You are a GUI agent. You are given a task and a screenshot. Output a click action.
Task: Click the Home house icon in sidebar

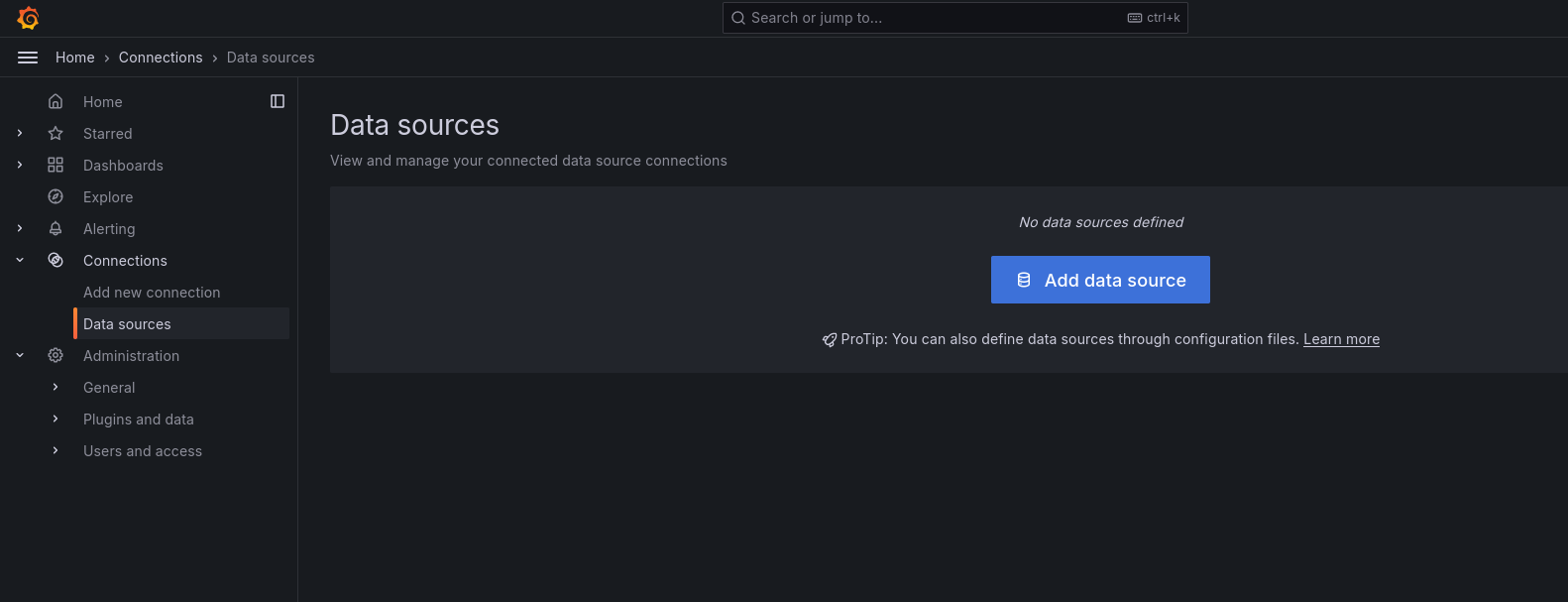pyautogui.click(x=56, y=101)
